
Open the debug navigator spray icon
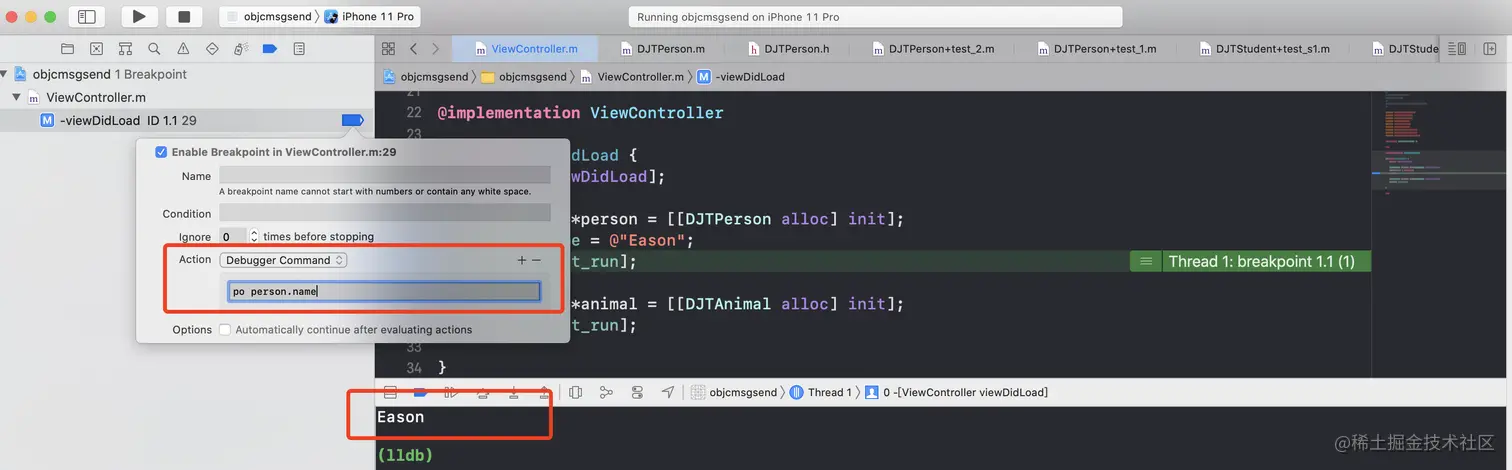(x=241, y=48)
